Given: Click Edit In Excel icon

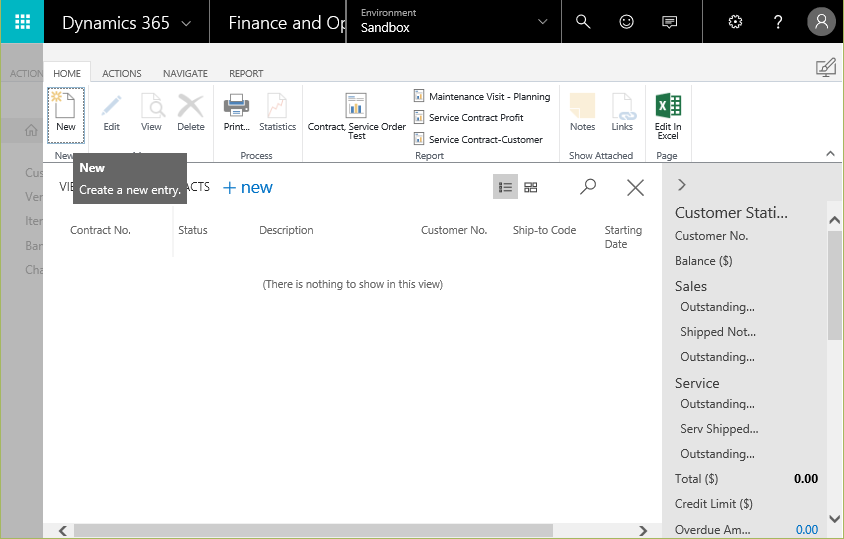Looking at the screenshot, I should pyautogui.click(x=668, y=116).
